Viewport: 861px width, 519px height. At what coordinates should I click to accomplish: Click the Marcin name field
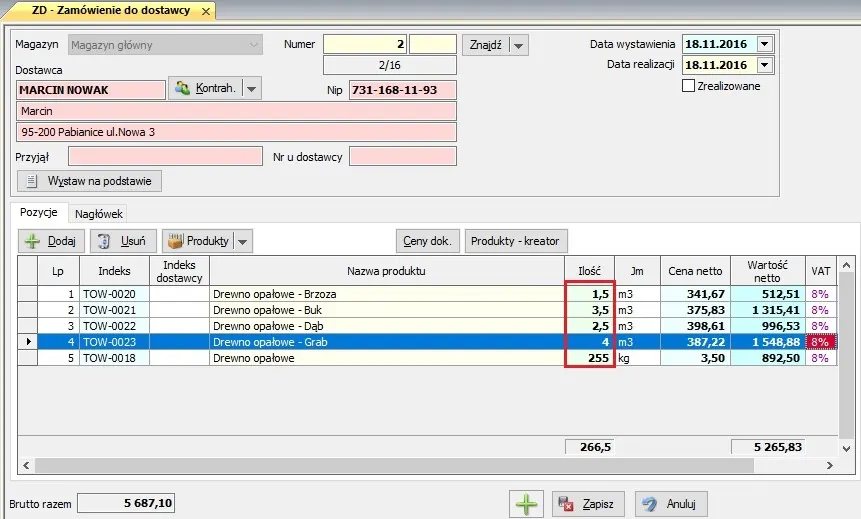pos(236,111)
